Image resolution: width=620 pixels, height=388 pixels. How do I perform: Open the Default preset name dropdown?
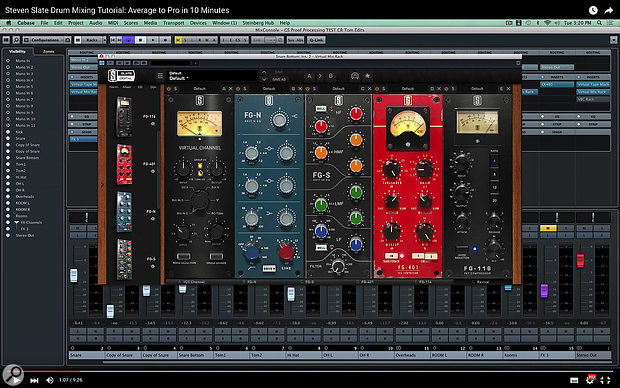[x=213, y=76]
